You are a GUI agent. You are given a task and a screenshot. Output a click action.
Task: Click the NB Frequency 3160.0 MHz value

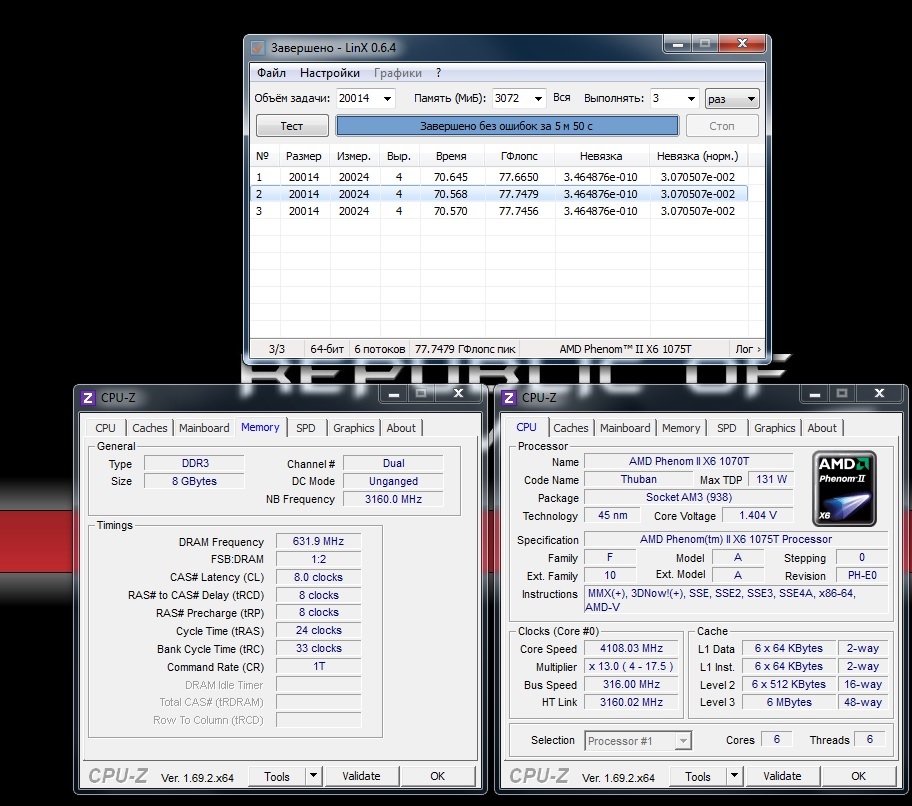[393, 499]
